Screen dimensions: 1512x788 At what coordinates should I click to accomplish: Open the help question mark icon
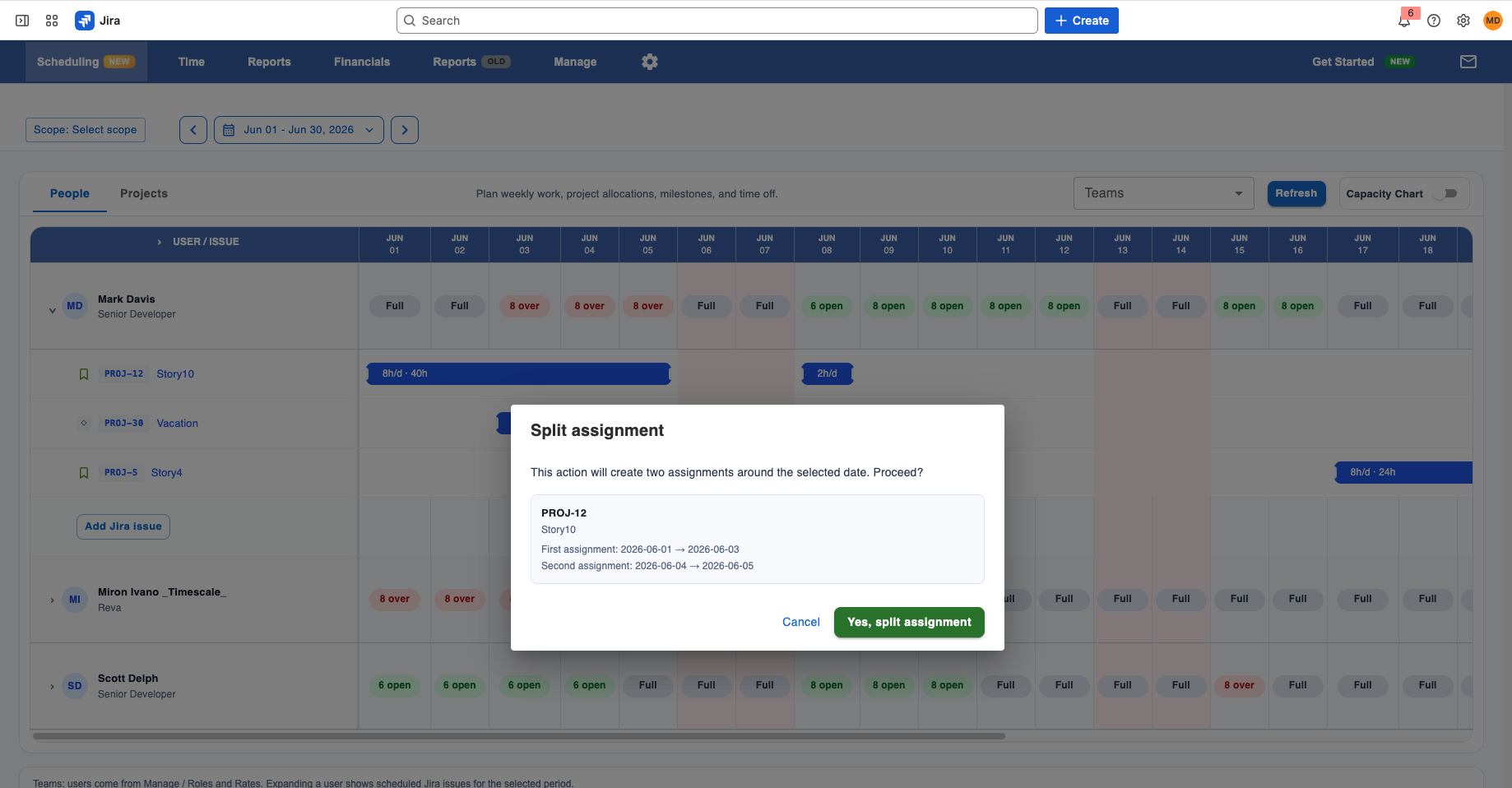pyautogui.click(x=1434, y=21)
